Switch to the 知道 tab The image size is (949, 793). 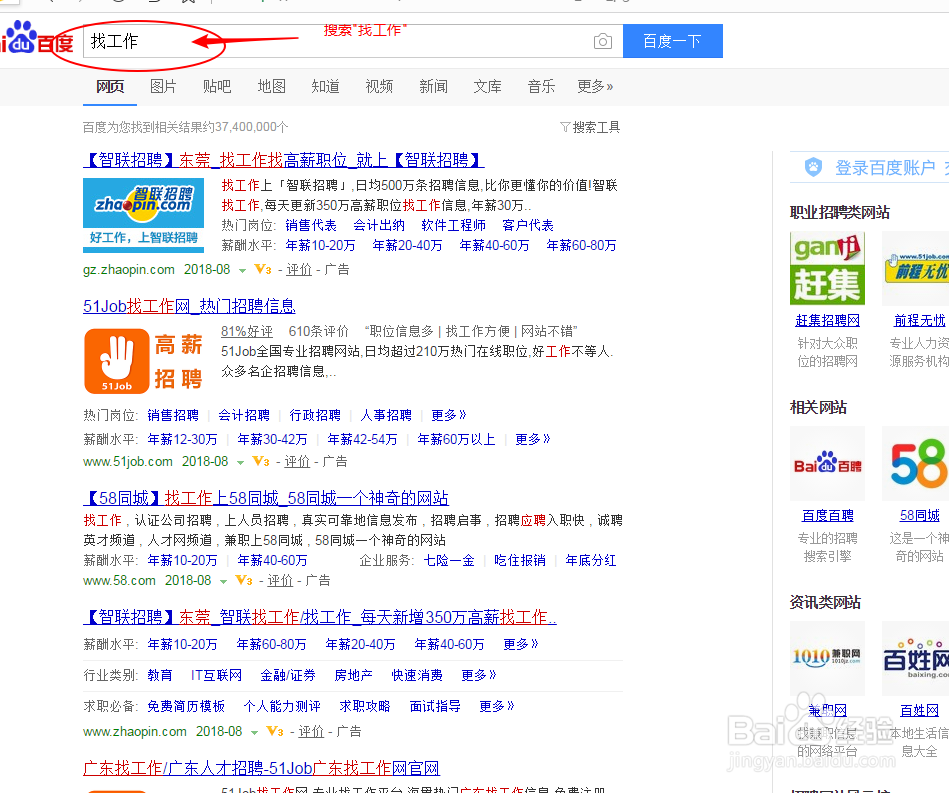click(x=326, y=87)
